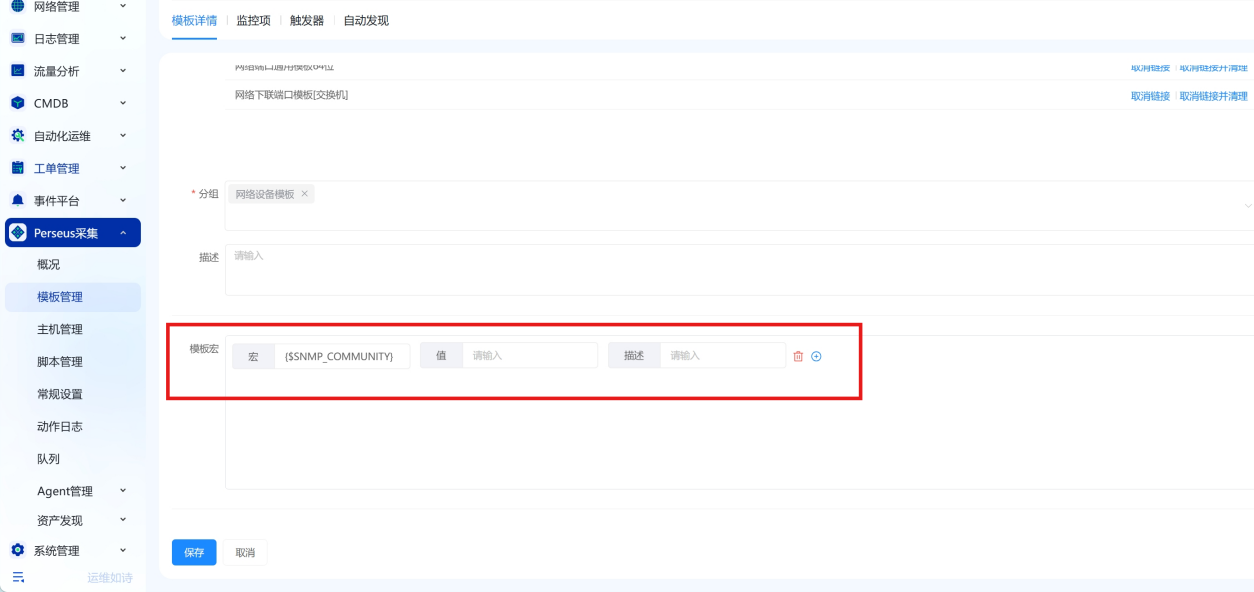Click the cube icon beside CMDB

pos(17,103)
